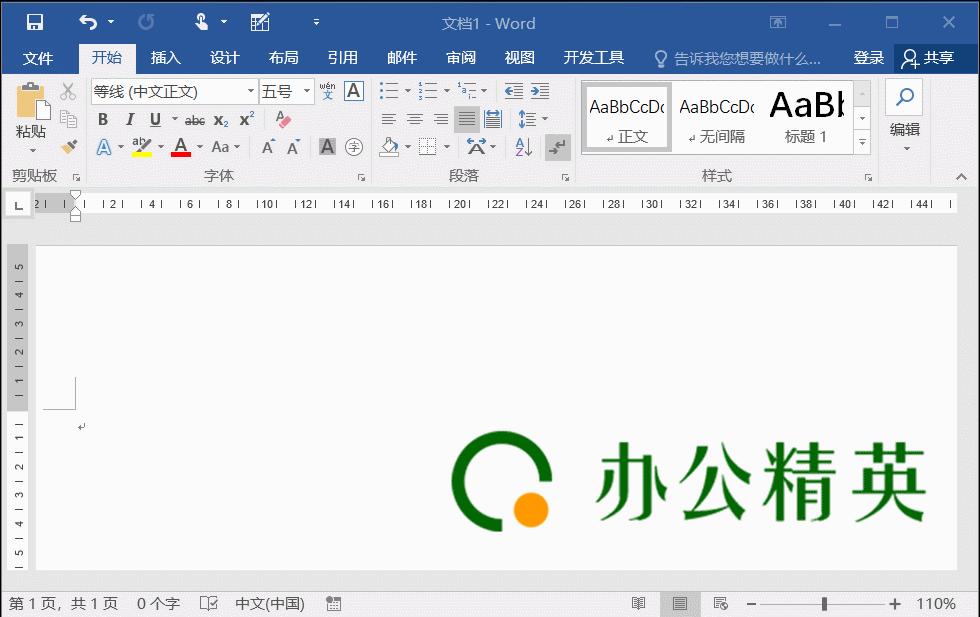This screenshot has width=980, height=617.
Task: Apply superscript formatting
Action: click(245, 118)
